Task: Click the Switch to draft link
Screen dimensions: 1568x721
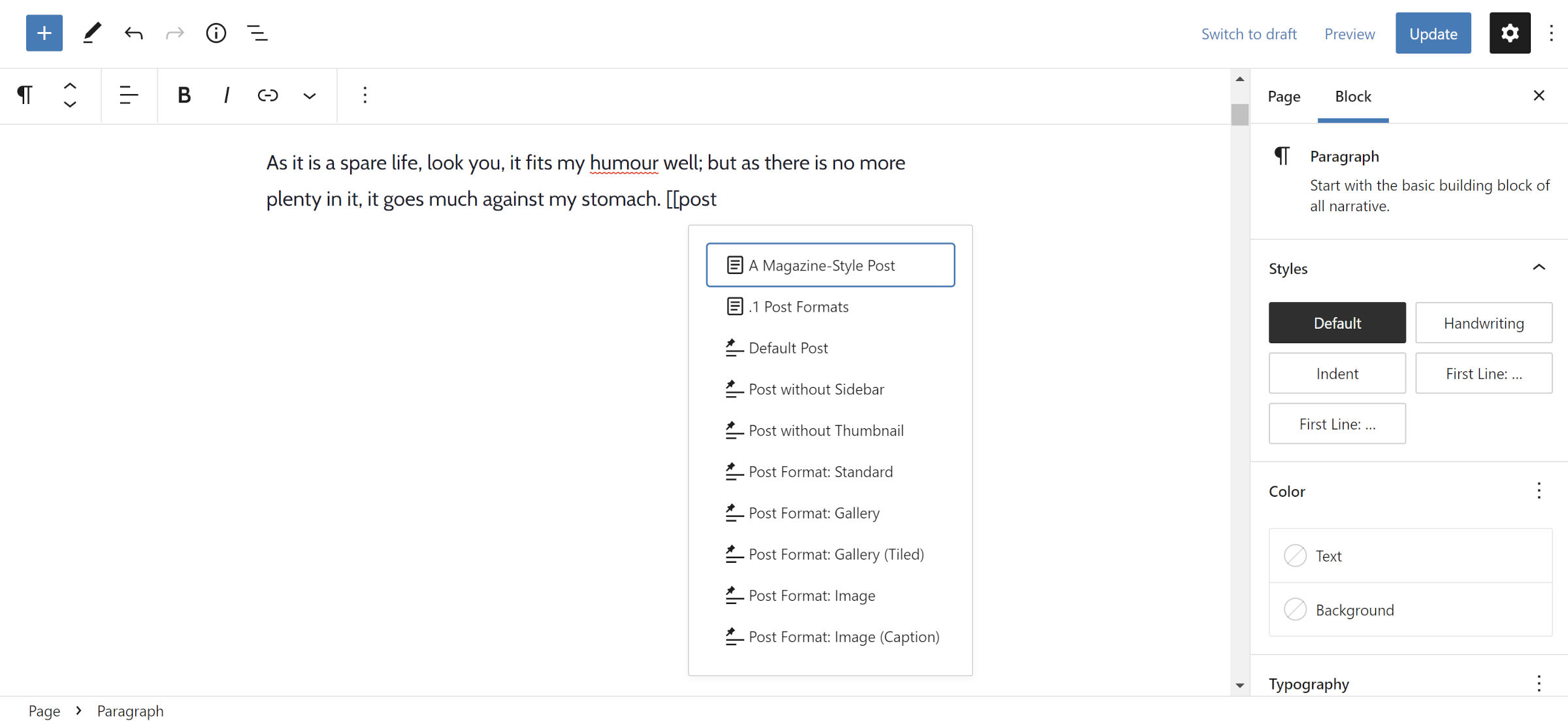Action: (1249, 34)
